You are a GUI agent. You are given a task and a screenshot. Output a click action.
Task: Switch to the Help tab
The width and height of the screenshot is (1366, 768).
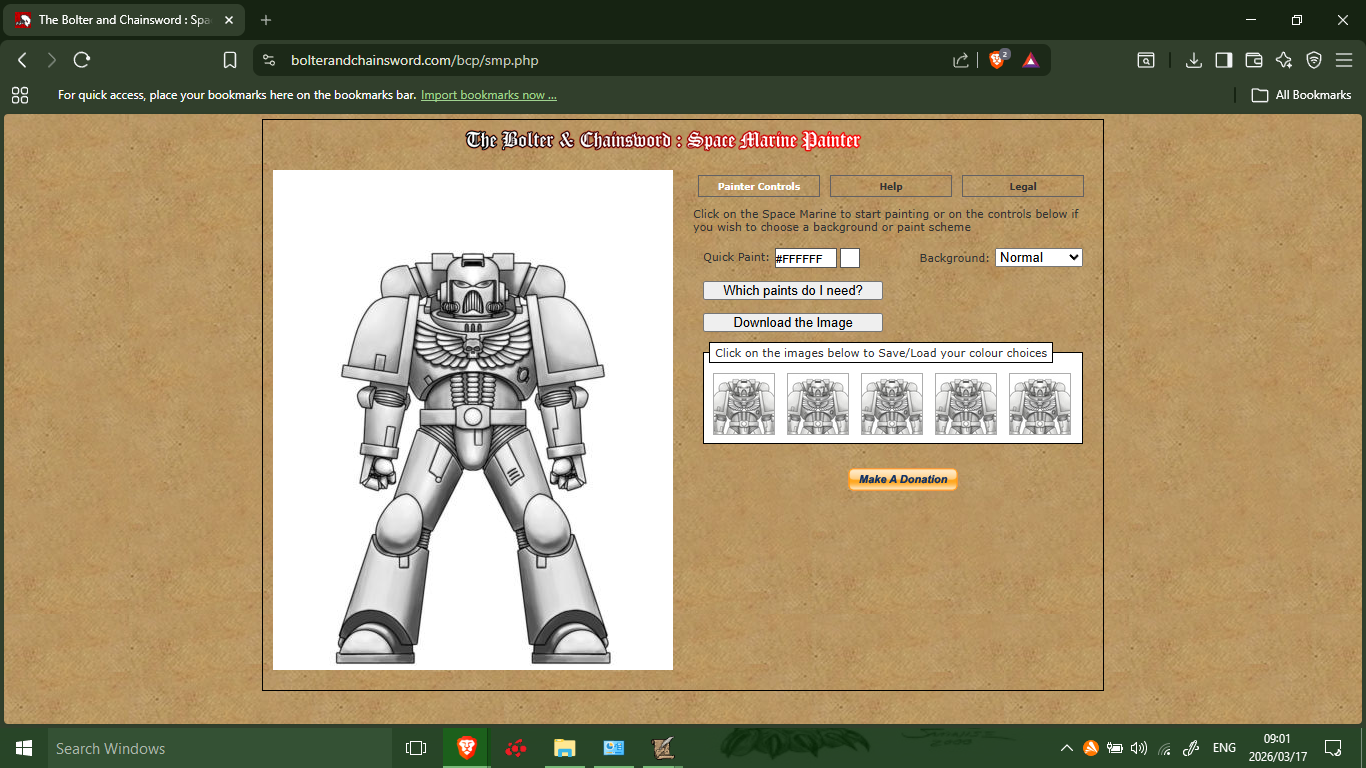pyautogui.click(x=890, y=186)
